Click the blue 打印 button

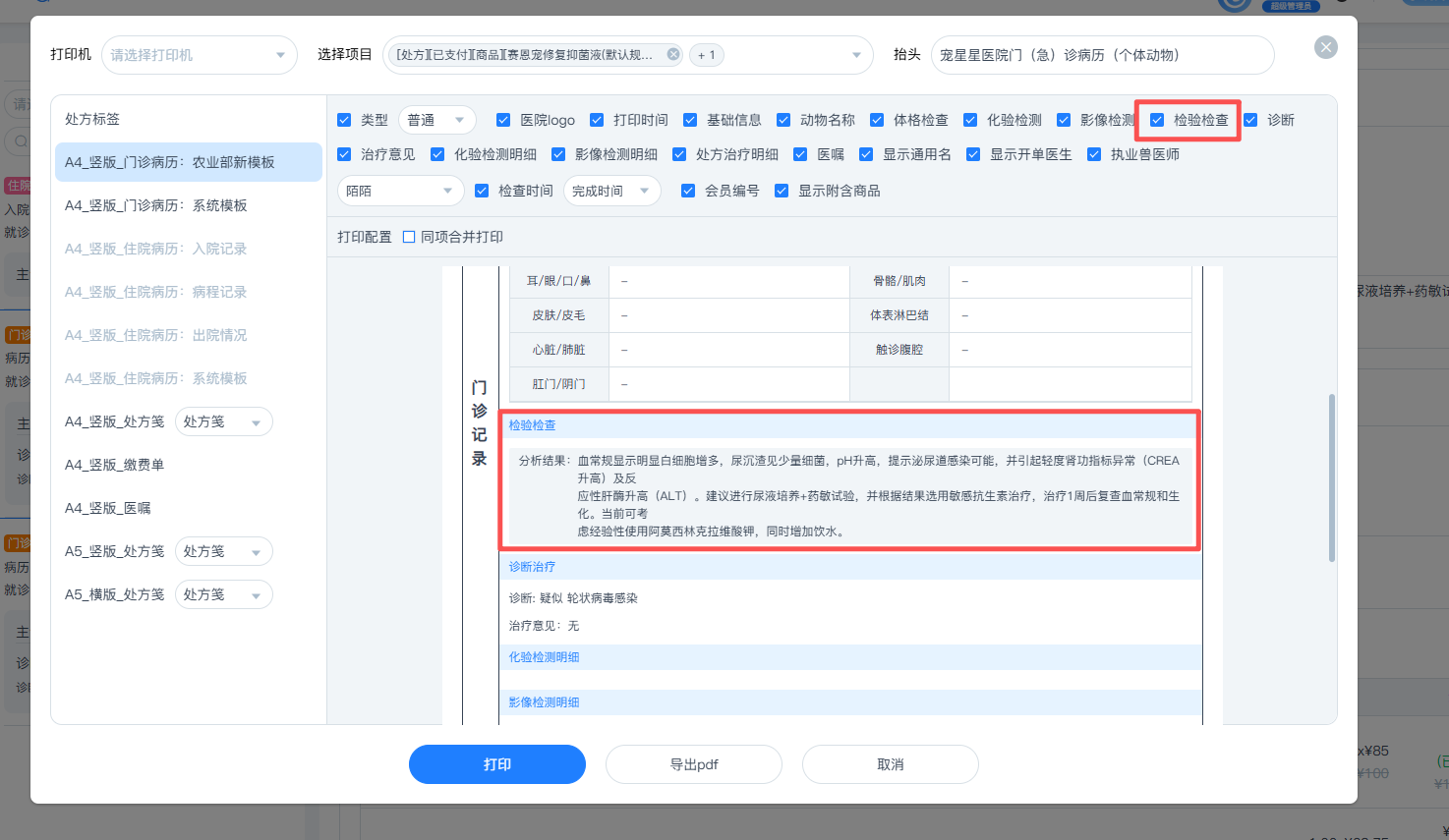[497, 764]
